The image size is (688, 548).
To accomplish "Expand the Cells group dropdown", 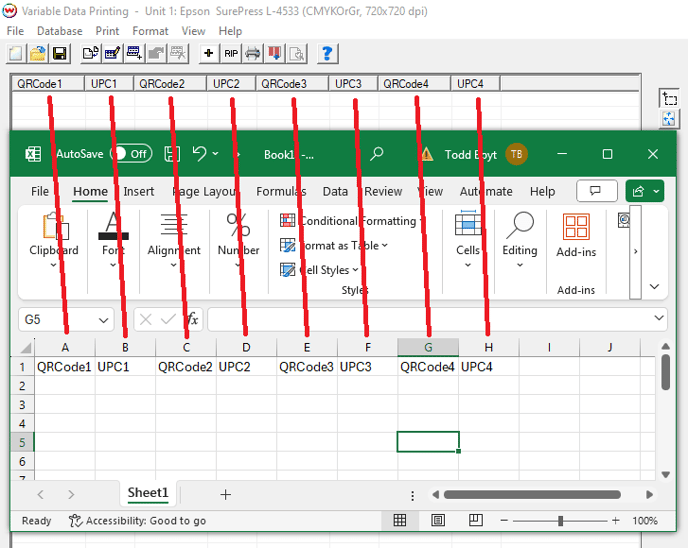I will (468, 265).
